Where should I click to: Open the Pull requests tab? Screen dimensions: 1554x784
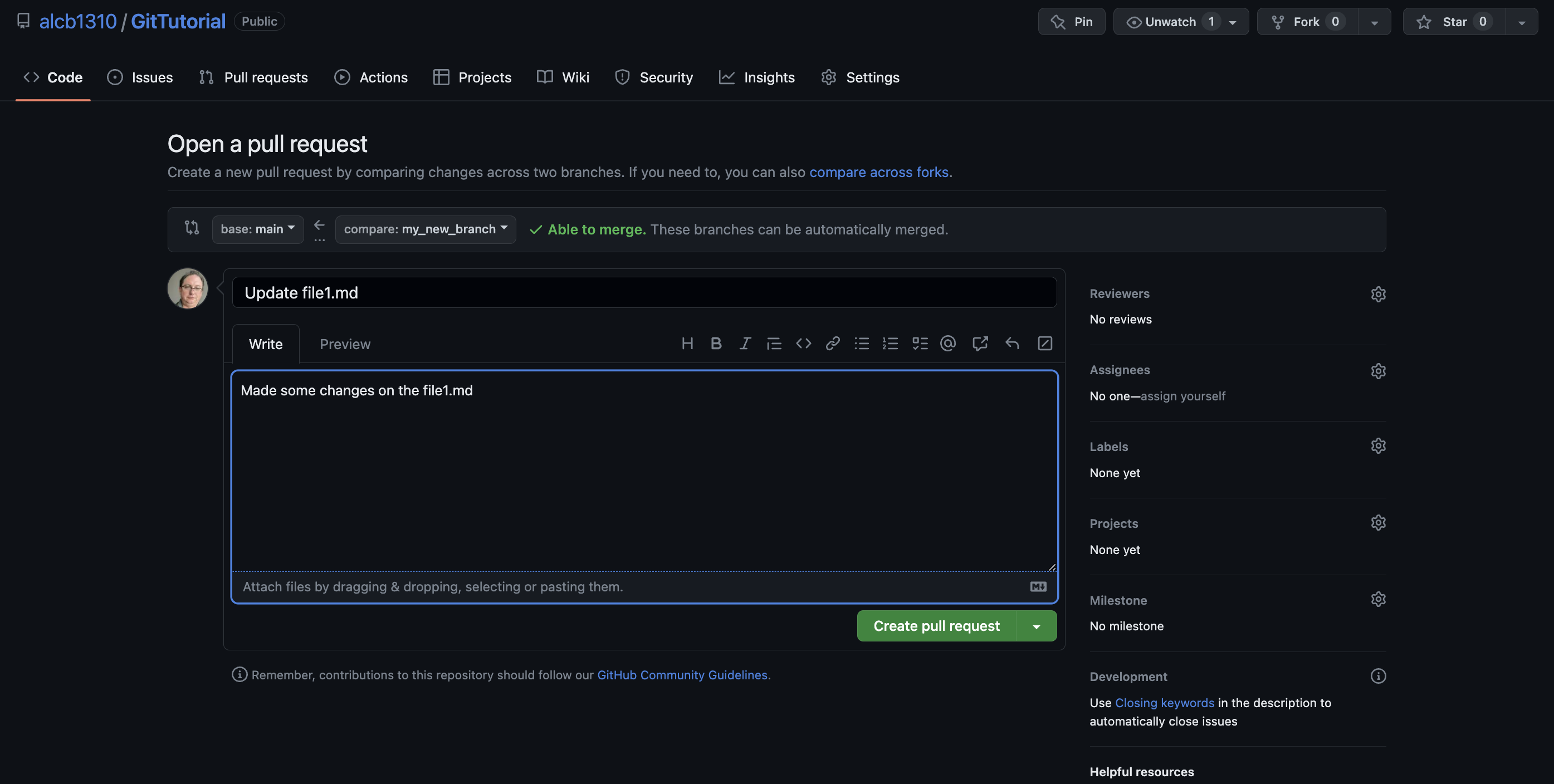tap(253, 77)
